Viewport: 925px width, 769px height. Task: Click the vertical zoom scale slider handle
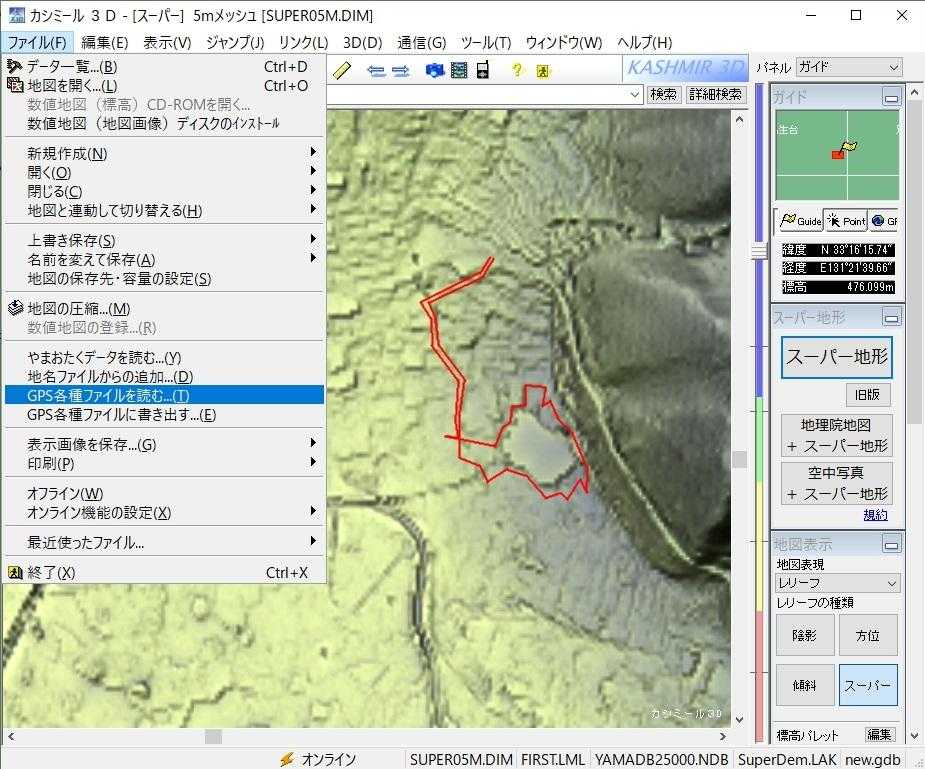click(760, 250)
